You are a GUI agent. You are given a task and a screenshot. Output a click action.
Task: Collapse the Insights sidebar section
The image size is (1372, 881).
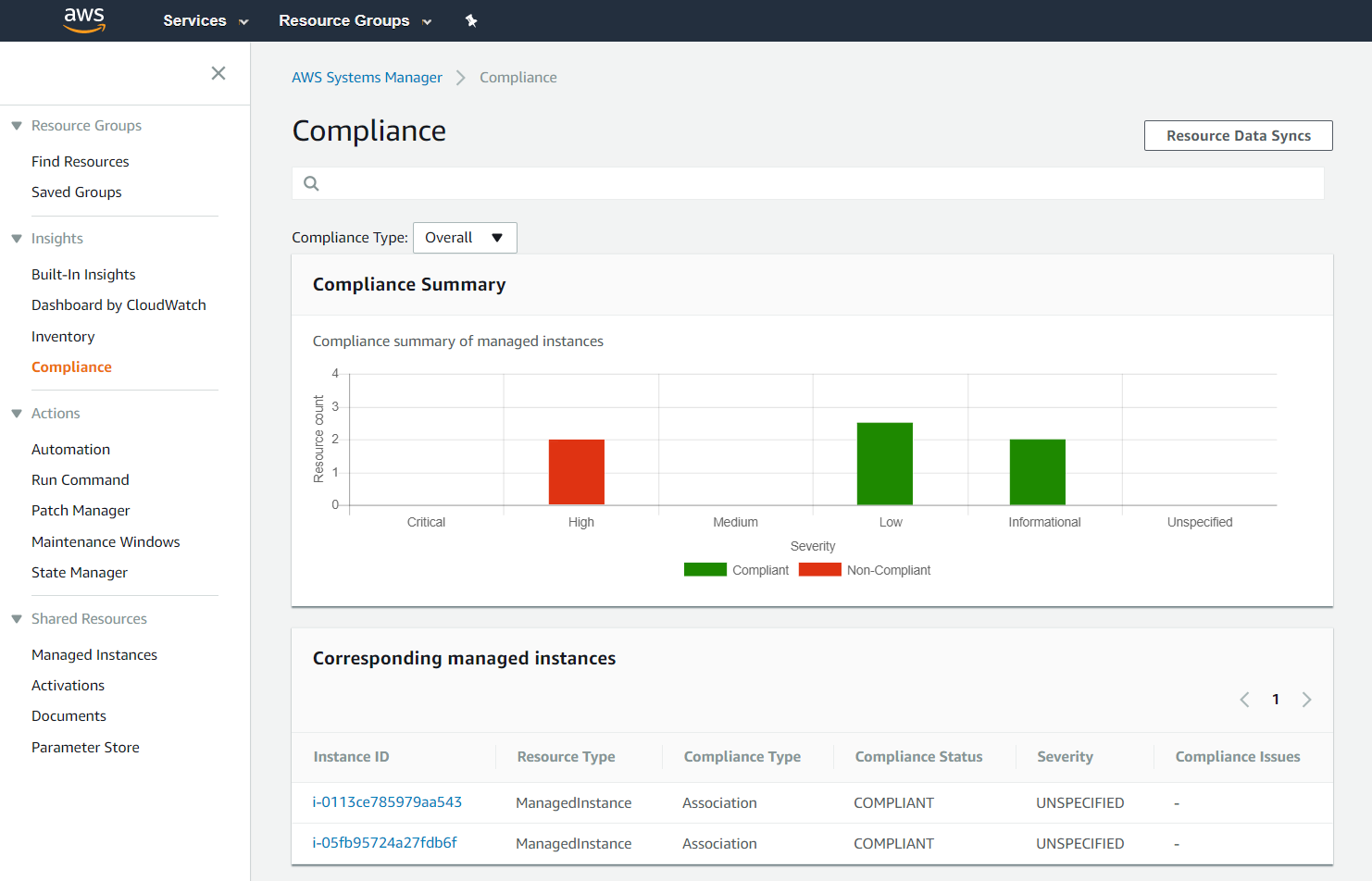pos(17,239)
